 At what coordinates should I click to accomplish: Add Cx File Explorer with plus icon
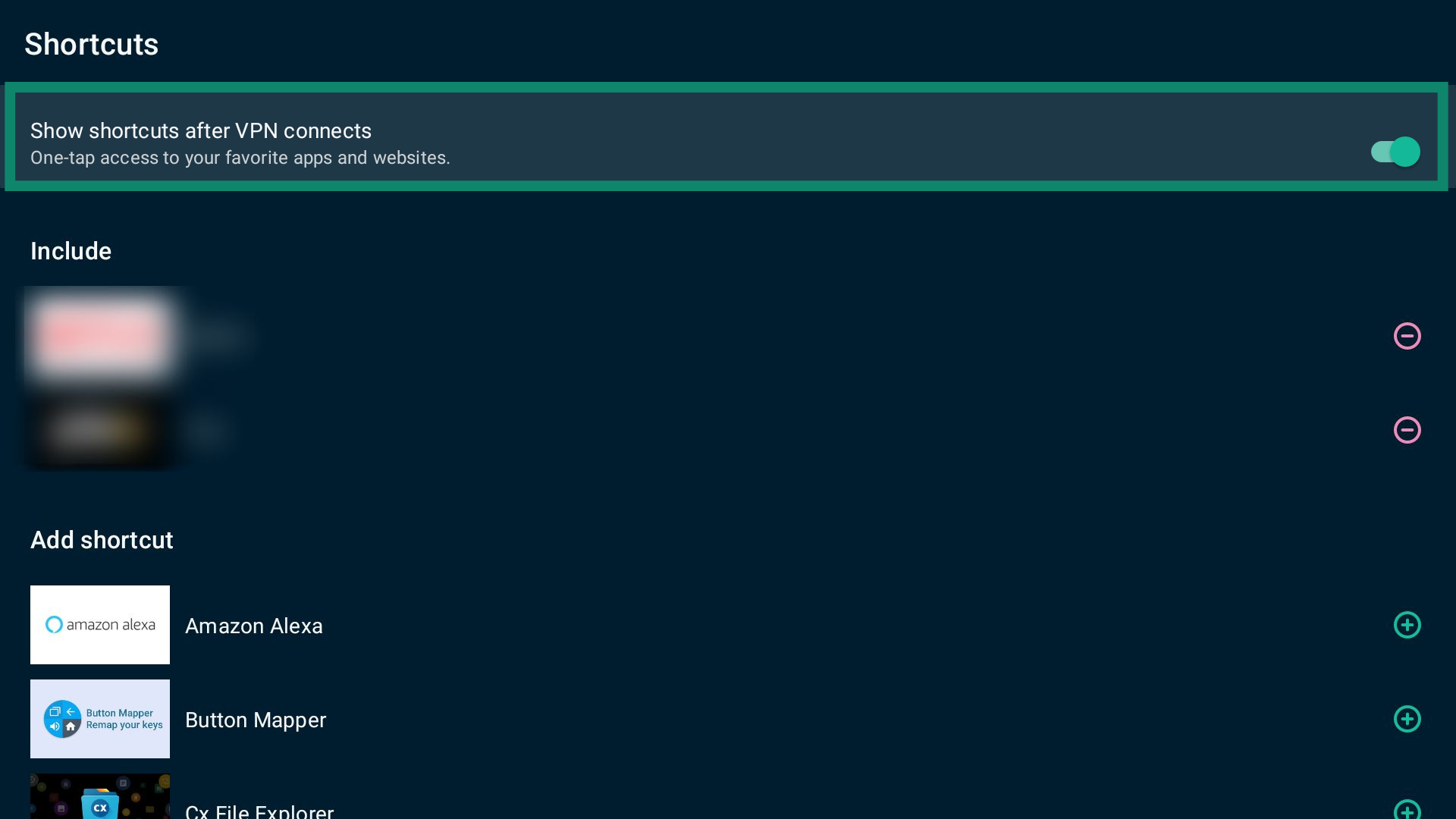coord(1407,809)
